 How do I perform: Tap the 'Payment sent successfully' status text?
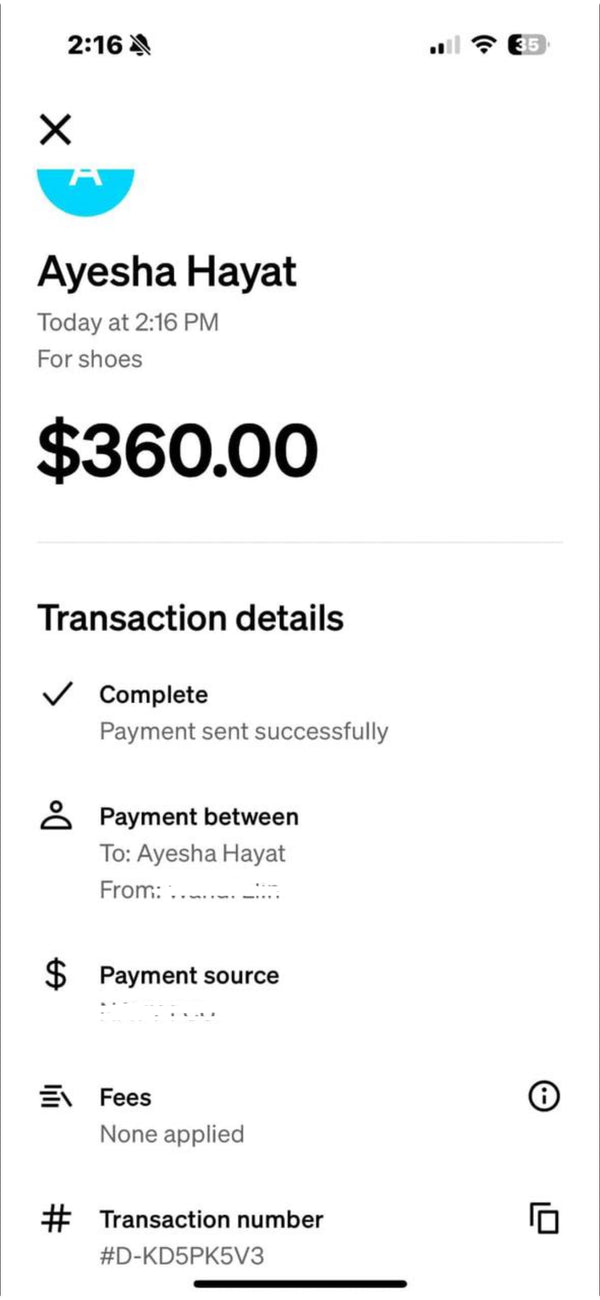tap(243, 732)
